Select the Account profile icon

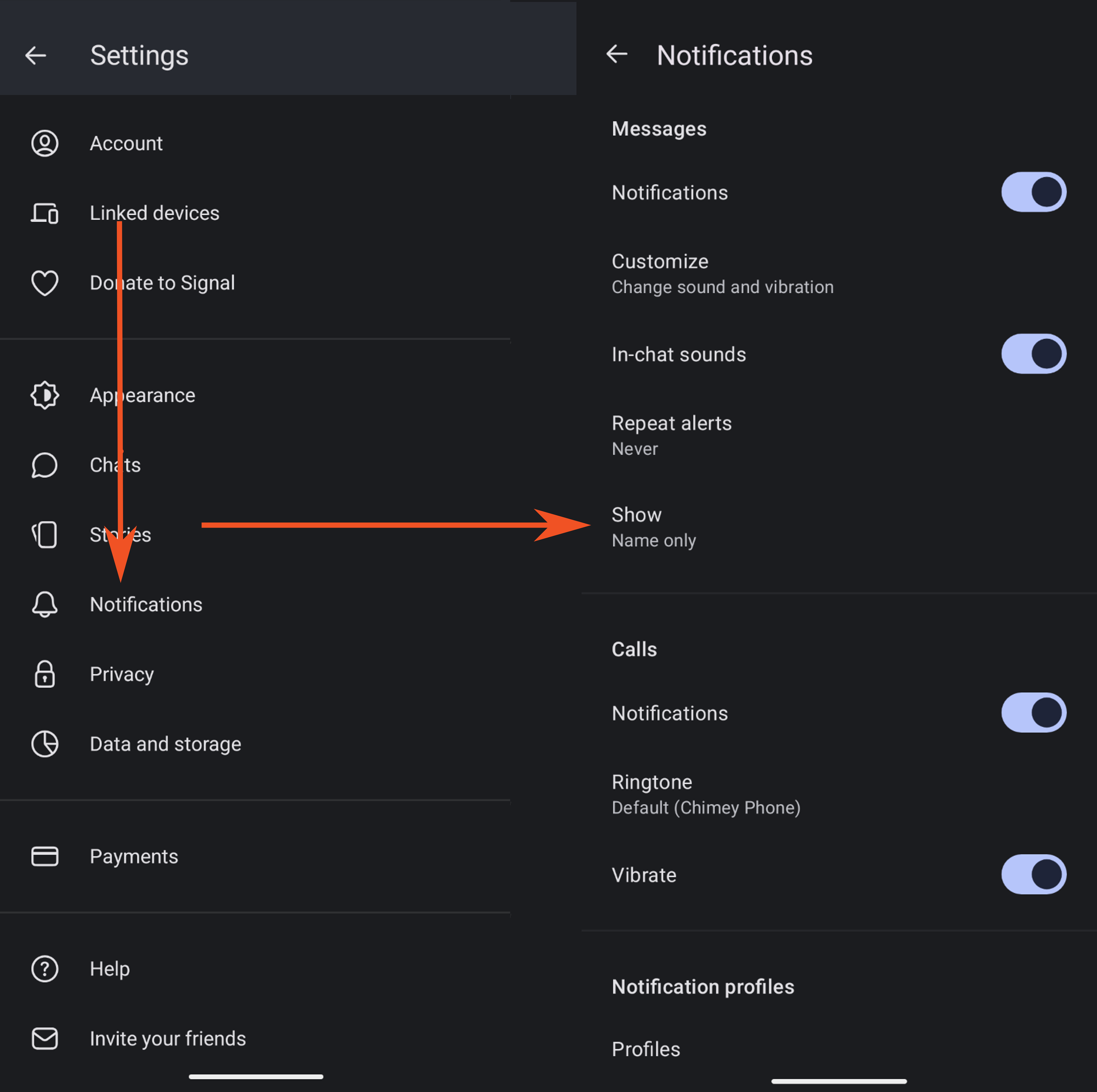pyautogui.click(x=45, y=143)
